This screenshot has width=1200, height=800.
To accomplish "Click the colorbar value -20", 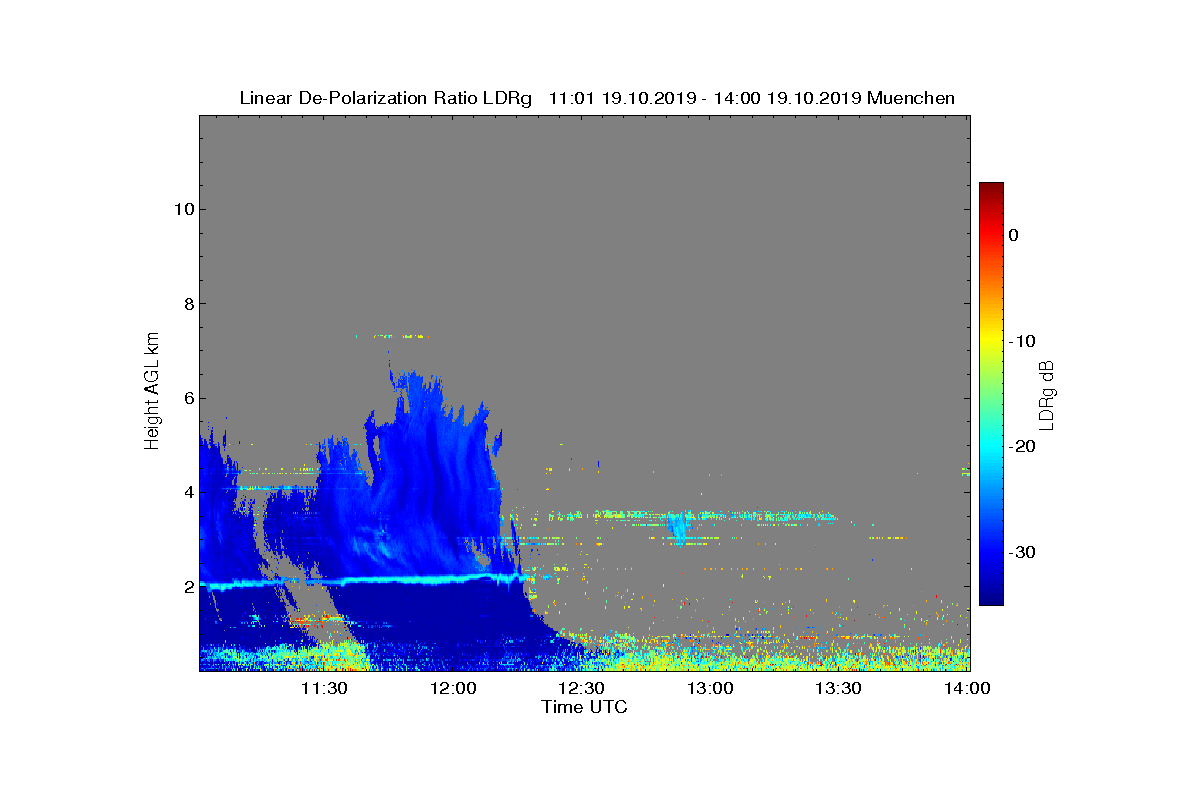I will (x=1021, y=446).
